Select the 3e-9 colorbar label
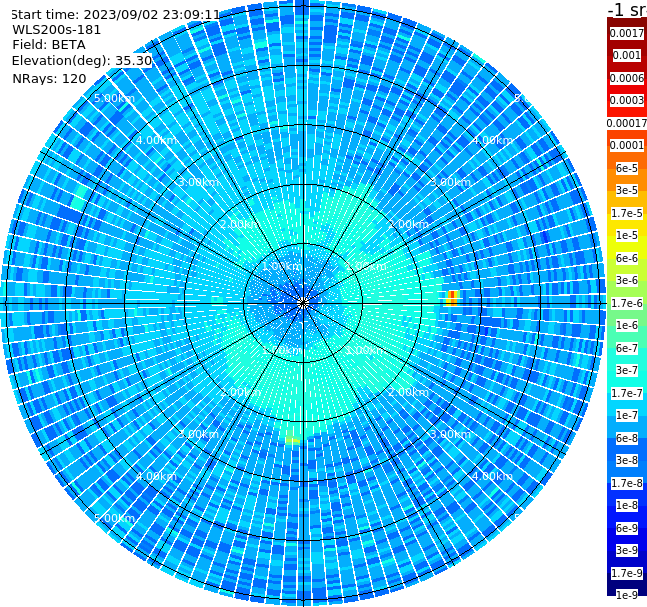 (x=627, y=550)
